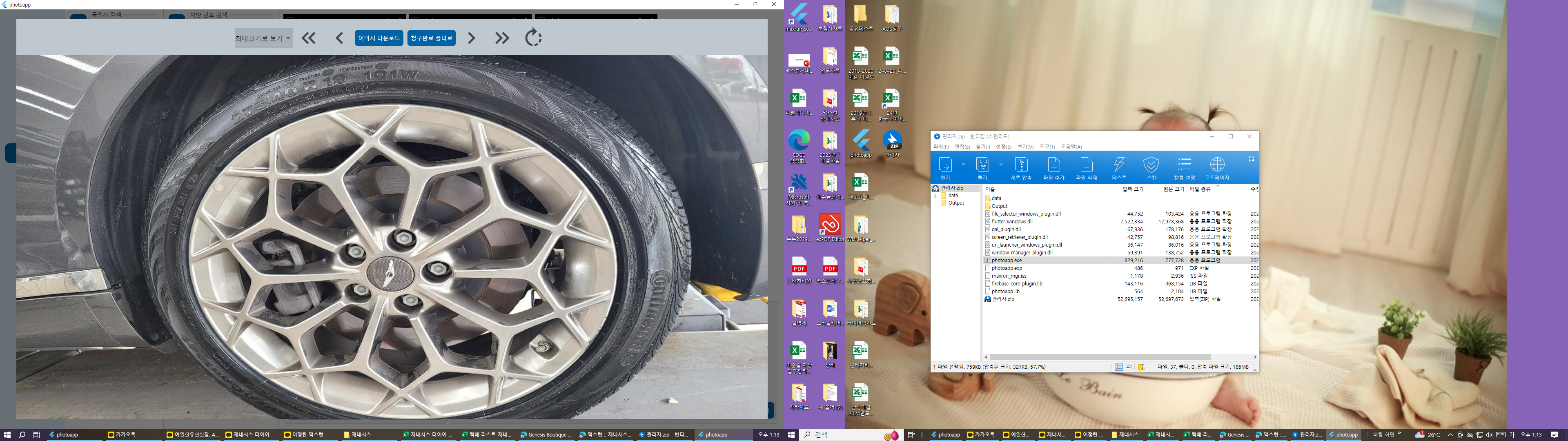The width and height of the screenshot is (1568, 441).
Task: Open the 도구(T) menu
Action: 1047,147
